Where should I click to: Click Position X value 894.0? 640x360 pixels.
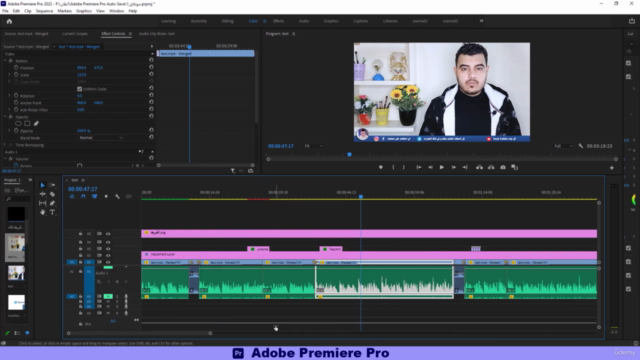pos(82,67)
